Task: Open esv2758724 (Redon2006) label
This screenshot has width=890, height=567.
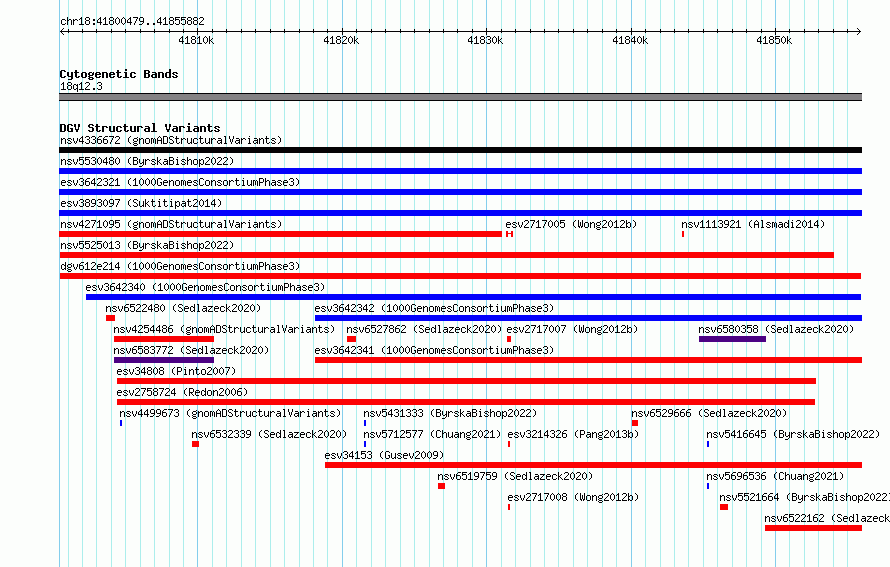Action: point(182,392)
